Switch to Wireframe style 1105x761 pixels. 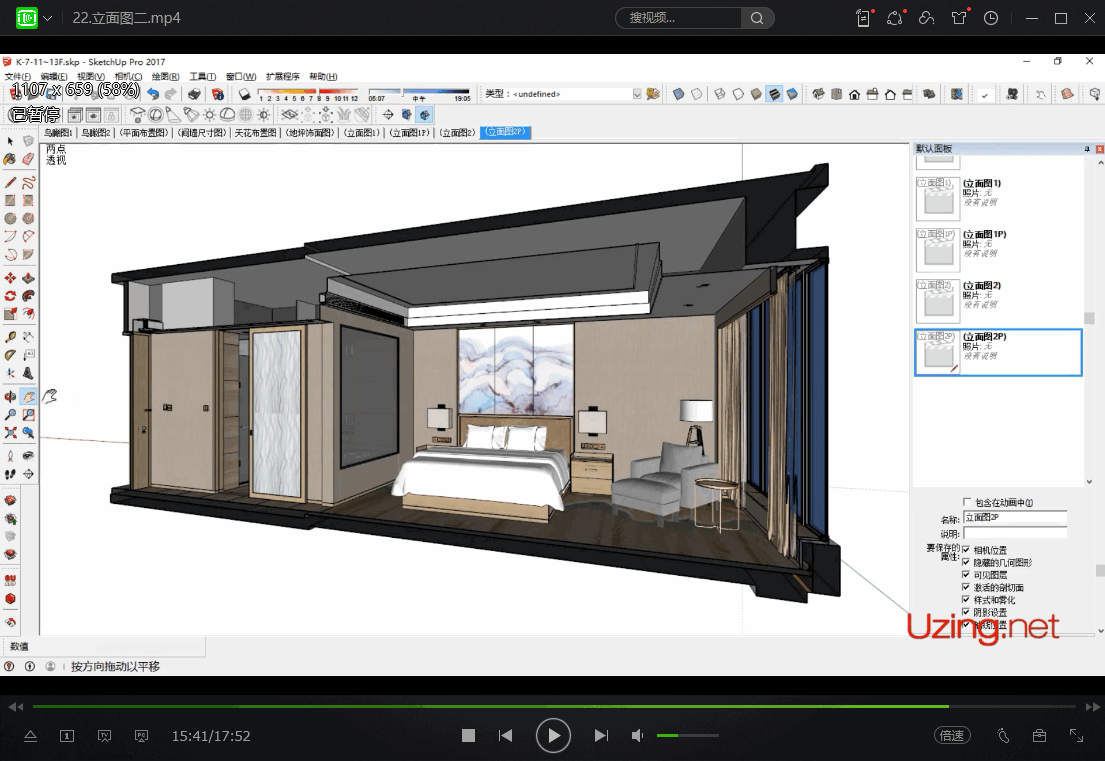720,94
